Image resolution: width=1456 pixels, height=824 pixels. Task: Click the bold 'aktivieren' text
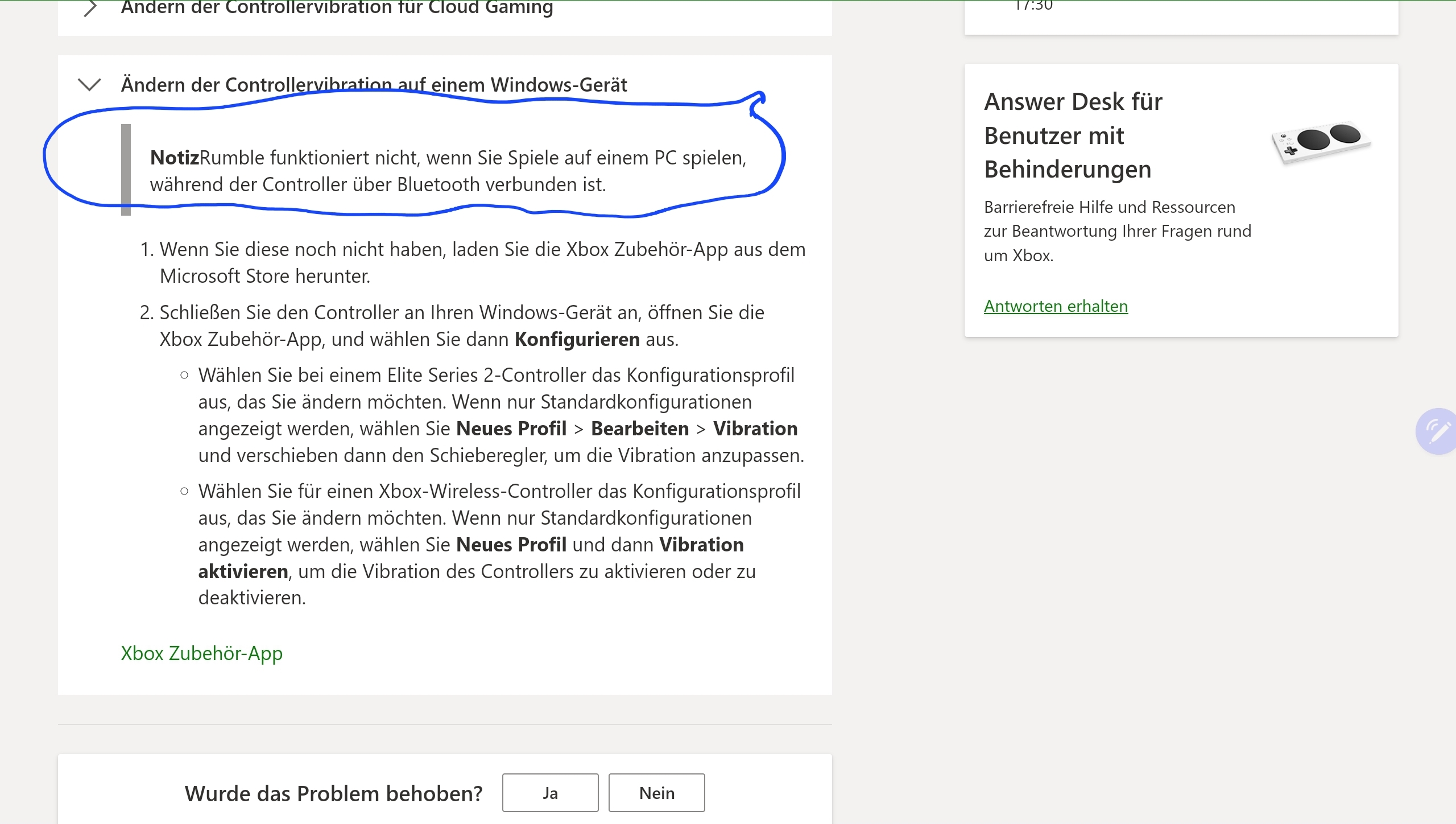(x=243, y=571)
